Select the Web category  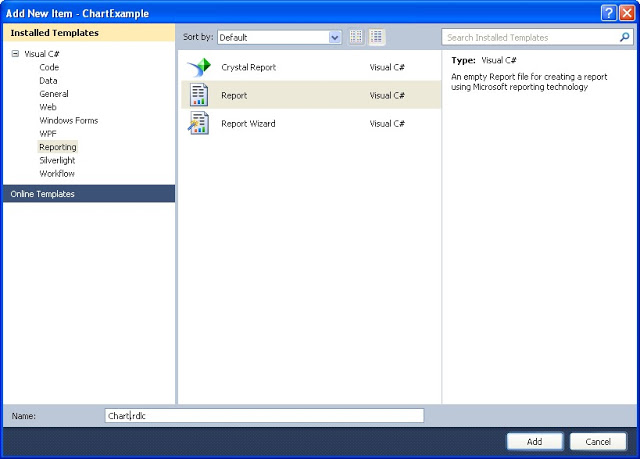[48, 107]
